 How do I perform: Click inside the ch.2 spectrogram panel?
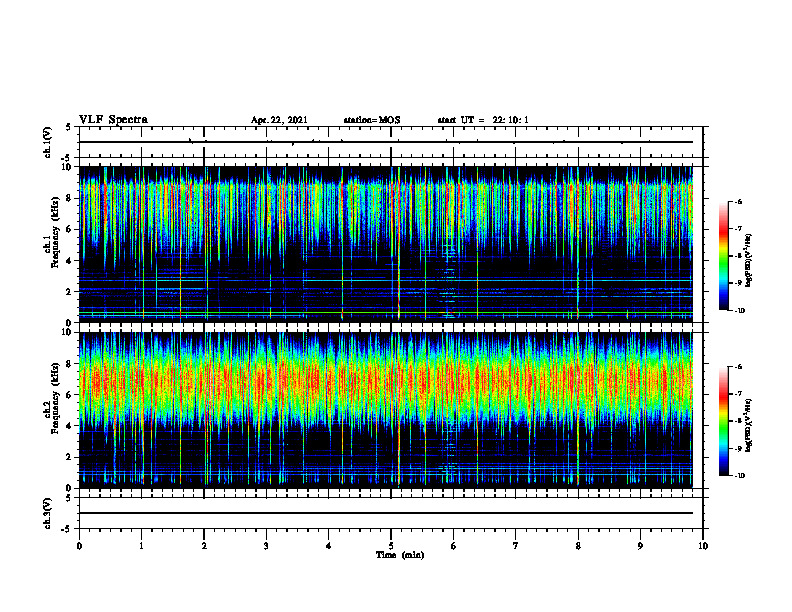[x=386, y=410]
